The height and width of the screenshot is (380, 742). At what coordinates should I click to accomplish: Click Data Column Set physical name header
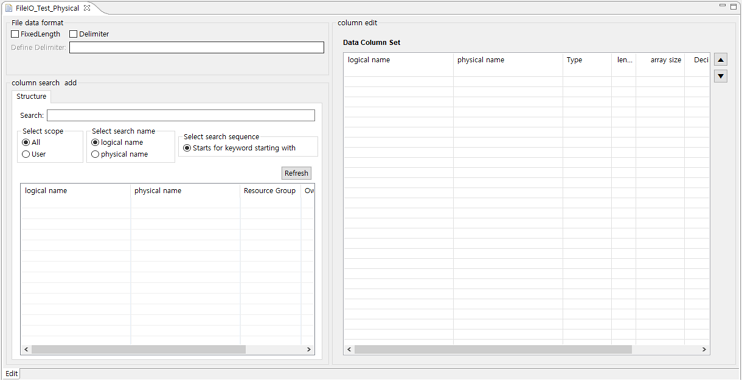[x=508, y=60]
